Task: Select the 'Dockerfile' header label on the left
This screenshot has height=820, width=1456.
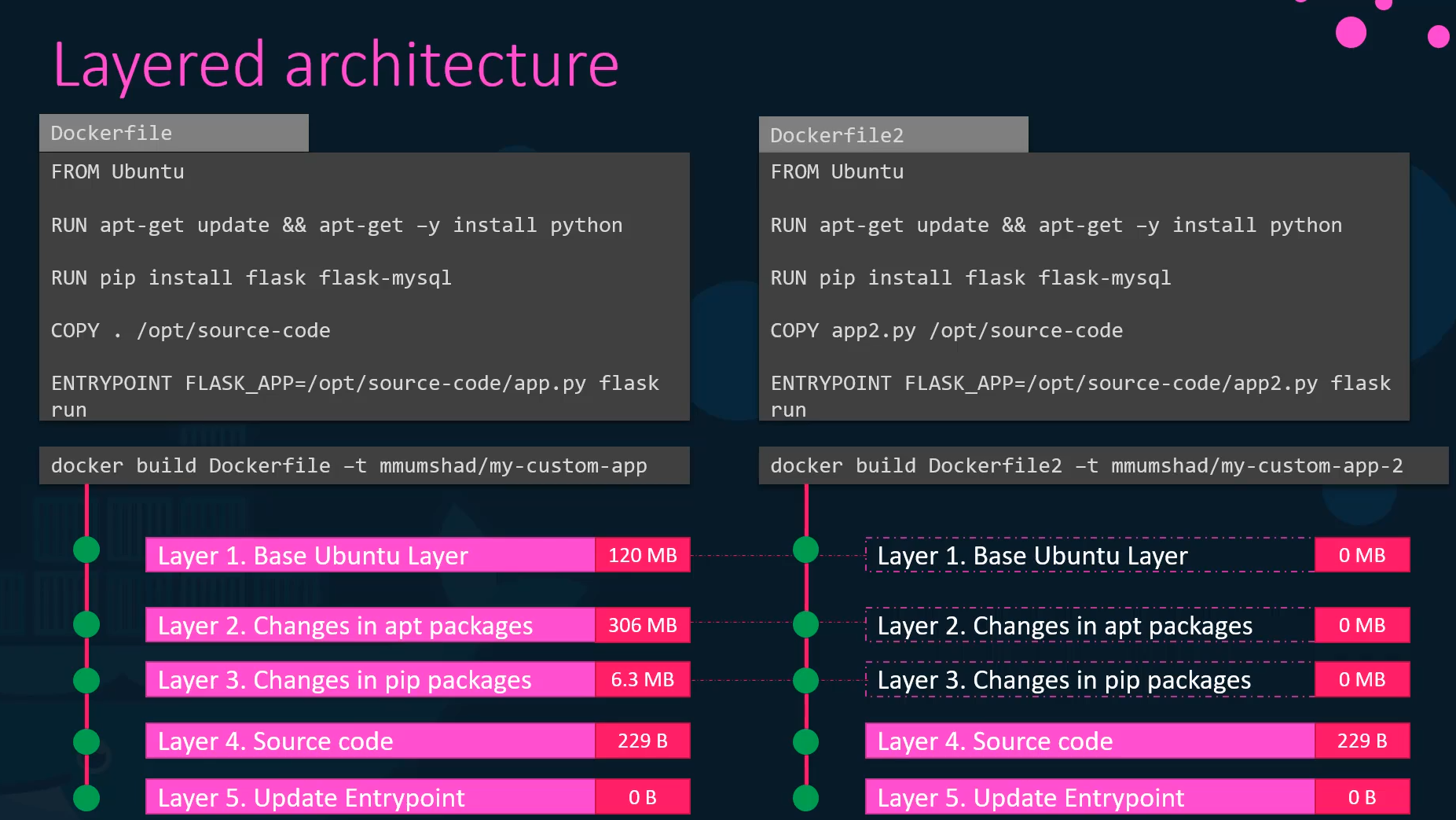Action: point(174,133)
